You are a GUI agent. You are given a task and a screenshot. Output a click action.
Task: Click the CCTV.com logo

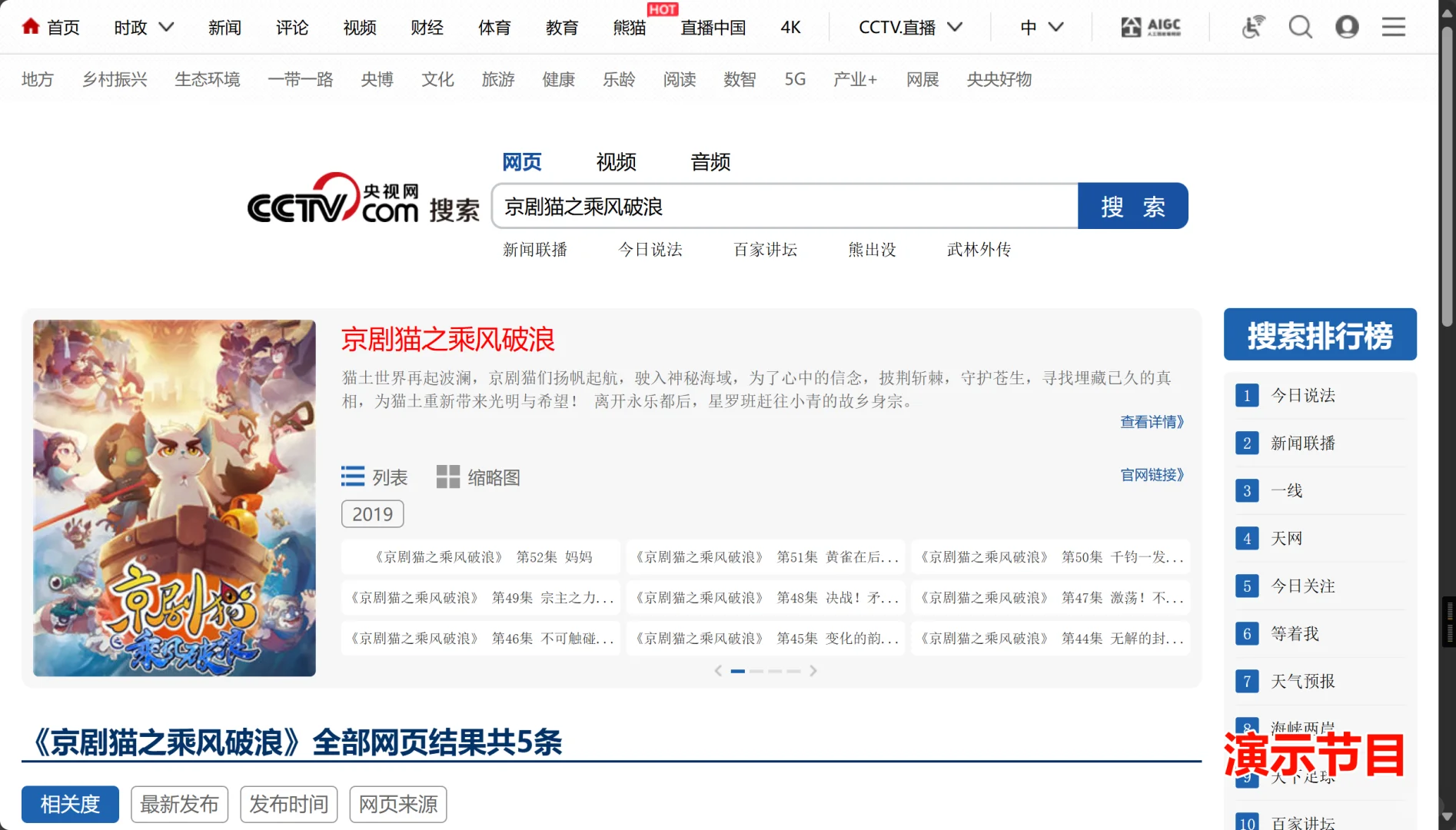click(x=334, y=201)
